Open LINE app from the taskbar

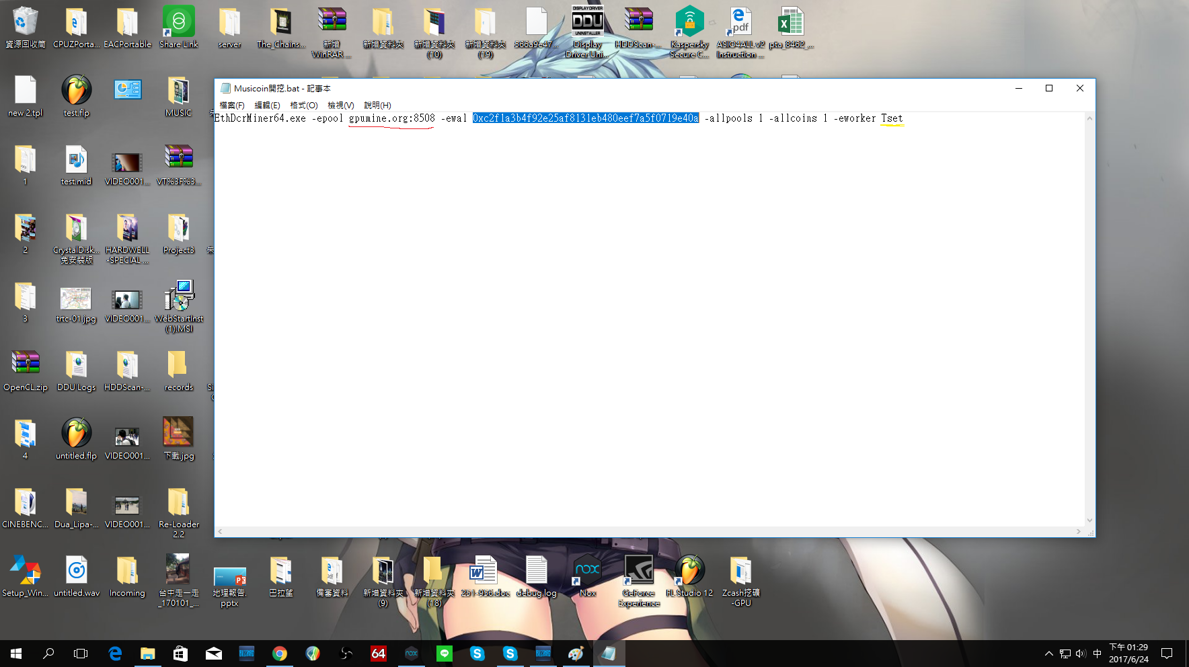point(444,653)
